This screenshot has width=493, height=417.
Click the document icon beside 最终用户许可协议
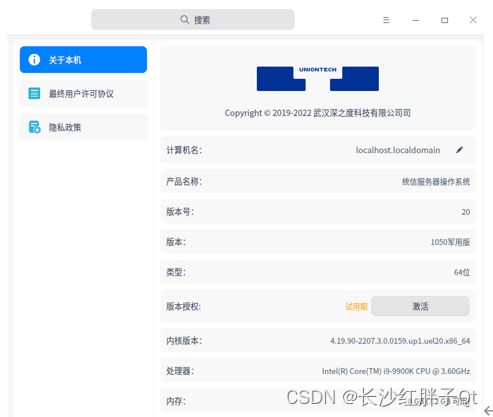(34, 94)
